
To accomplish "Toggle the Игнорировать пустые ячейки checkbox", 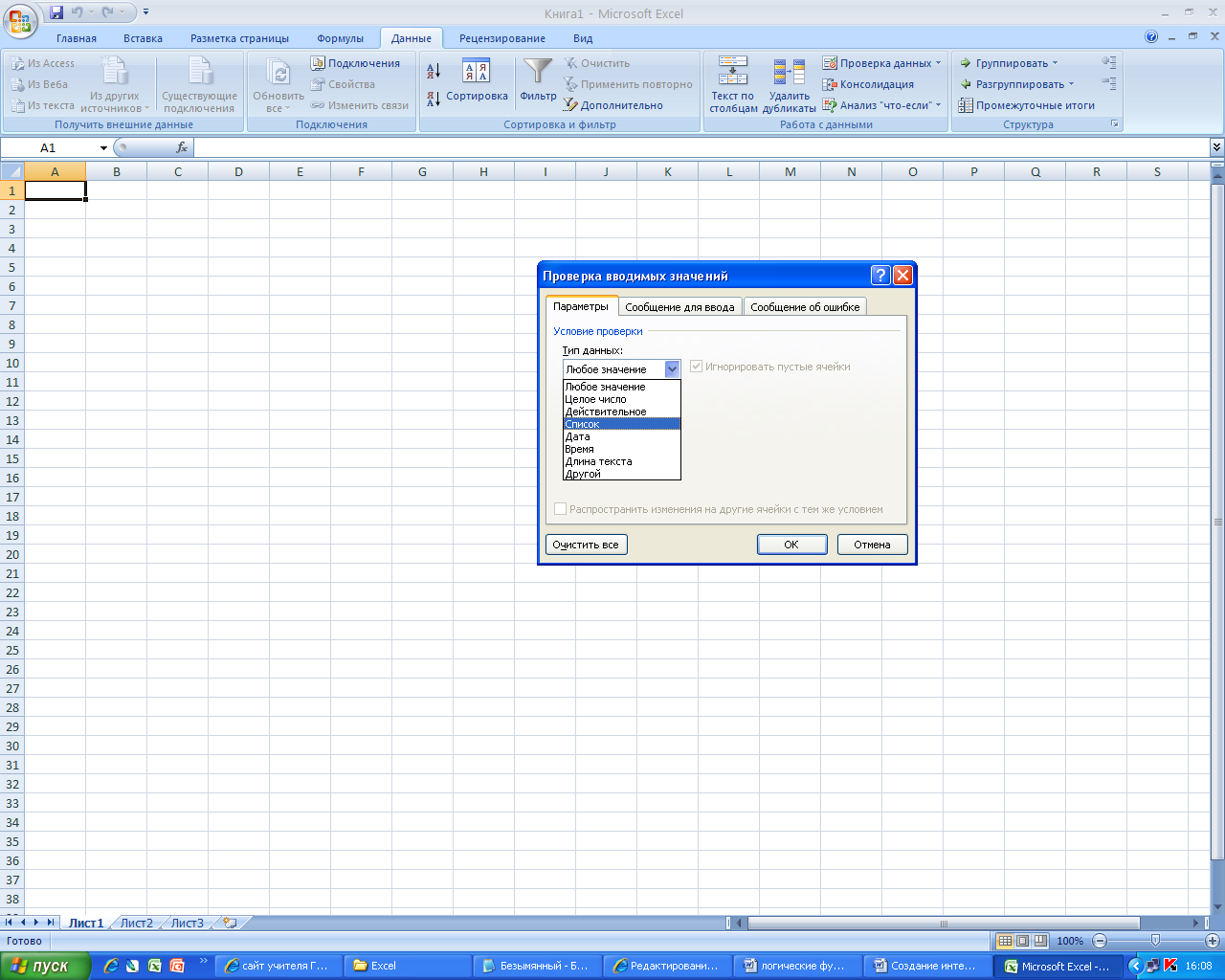I will (697, 367).
